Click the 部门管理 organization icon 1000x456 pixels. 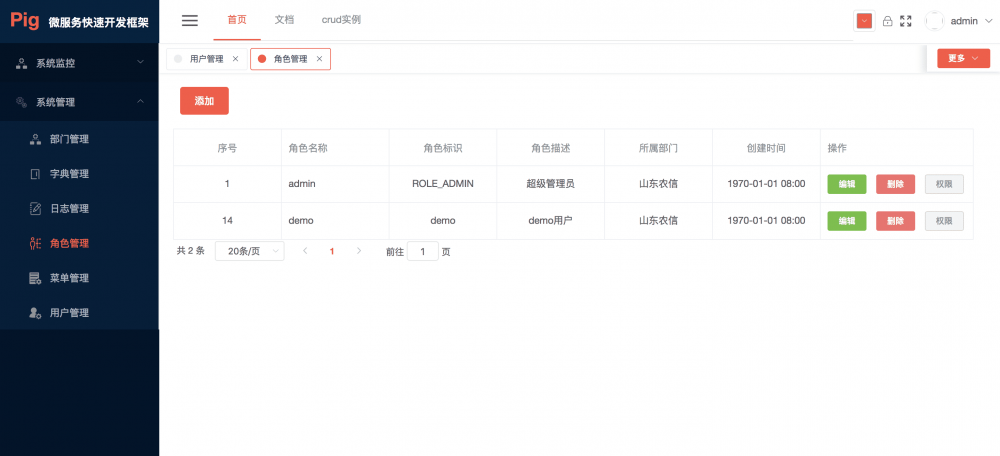[35, 139]
